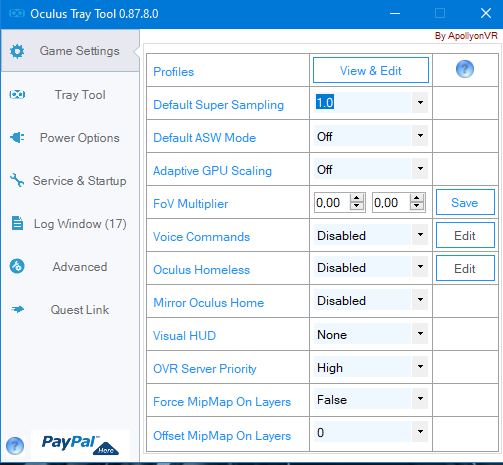This screenshot has width=503, height=465.
Task: Click the Default Super Sampling label
Action: point(218,105)
